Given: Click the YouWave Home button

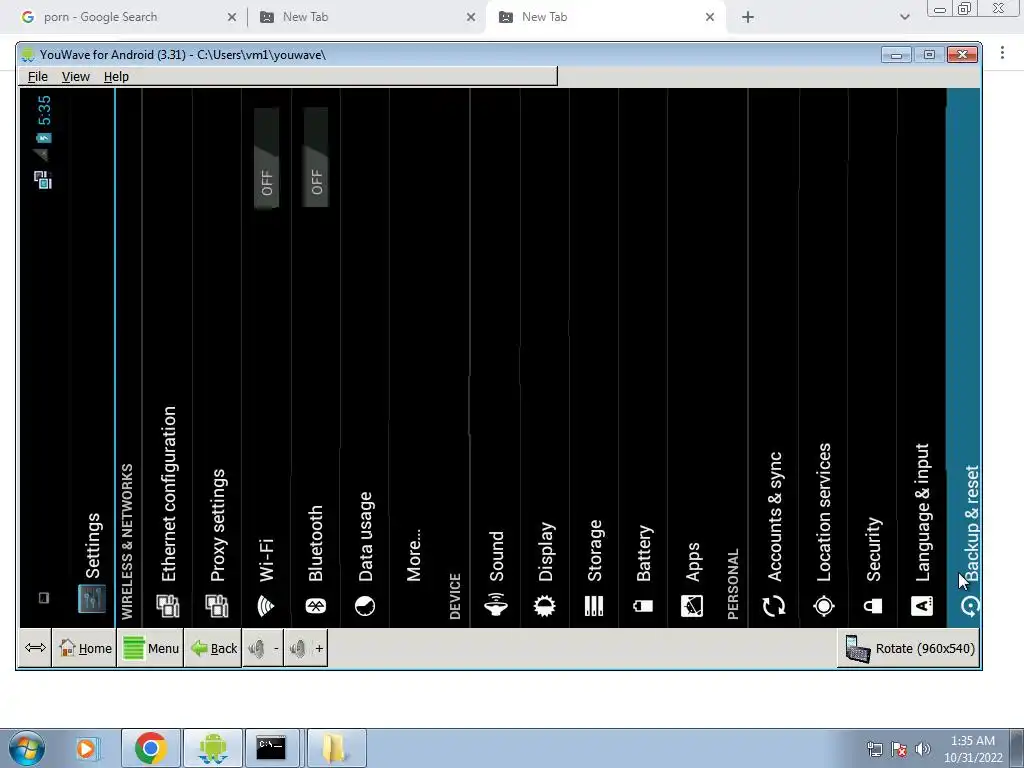Looking at the screenshot, I should (x=85, y=648).
